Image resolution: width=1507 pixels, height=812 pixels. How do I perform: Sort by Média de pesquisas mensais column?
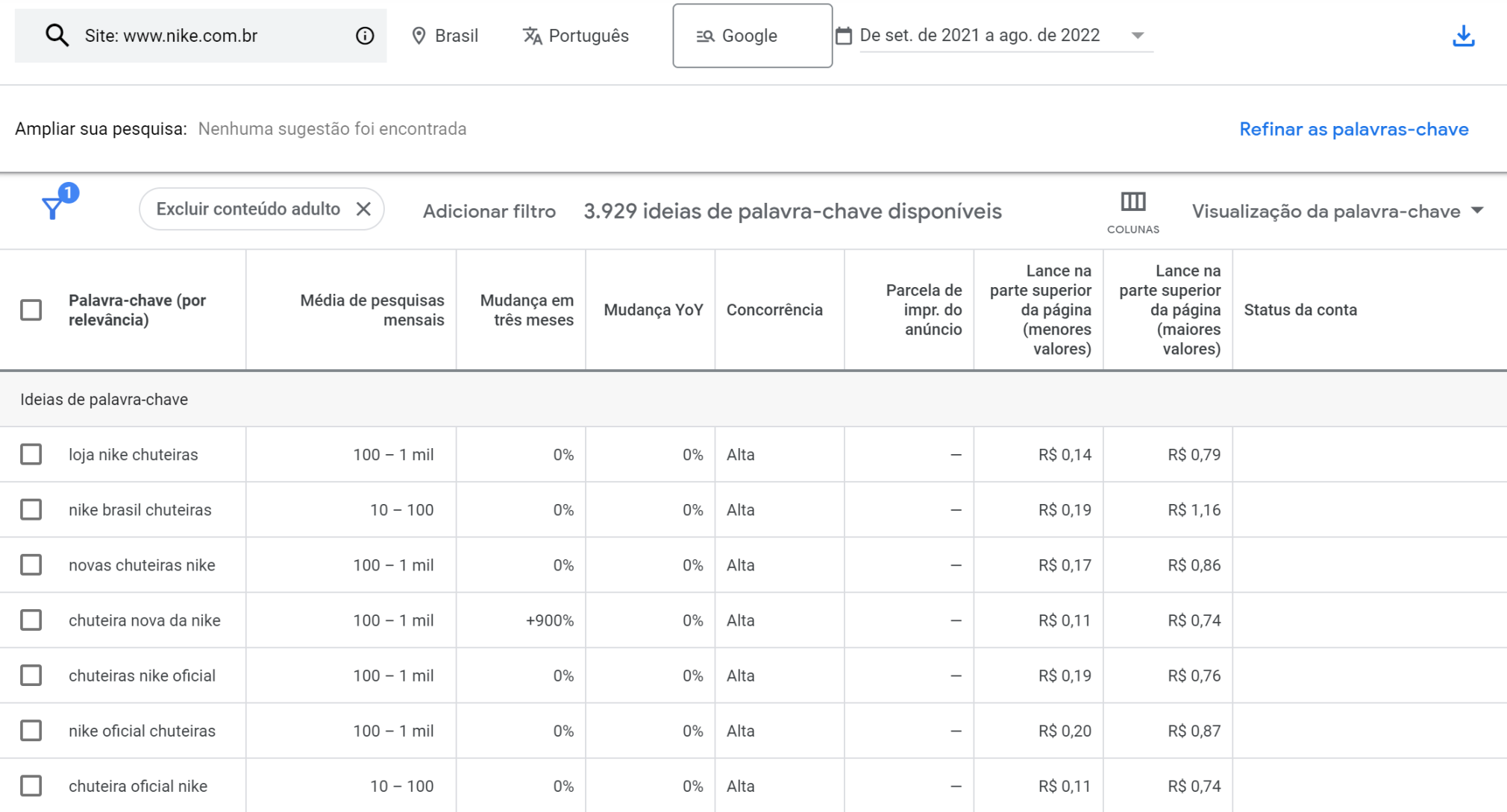click(372, 309)
